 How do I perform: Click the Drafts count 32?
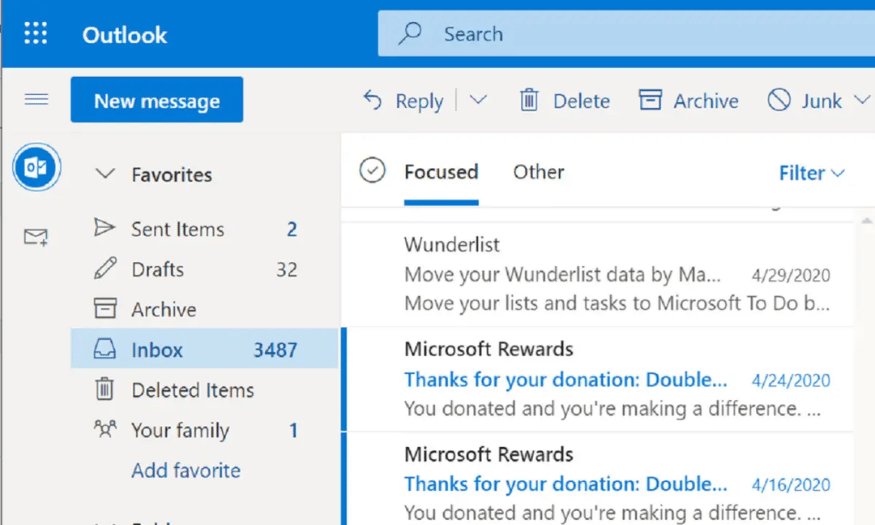287,269
